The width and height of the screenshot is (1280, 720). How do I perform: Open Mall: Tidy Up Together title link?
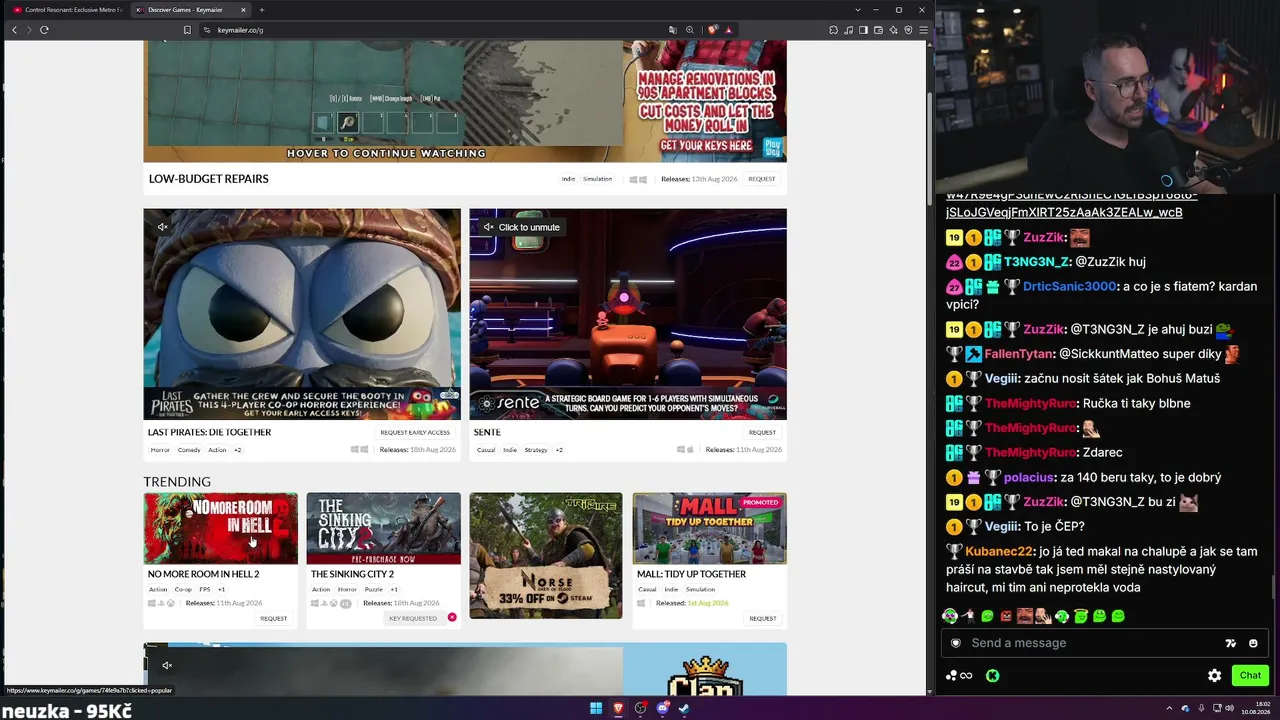(x=691, y=574)
